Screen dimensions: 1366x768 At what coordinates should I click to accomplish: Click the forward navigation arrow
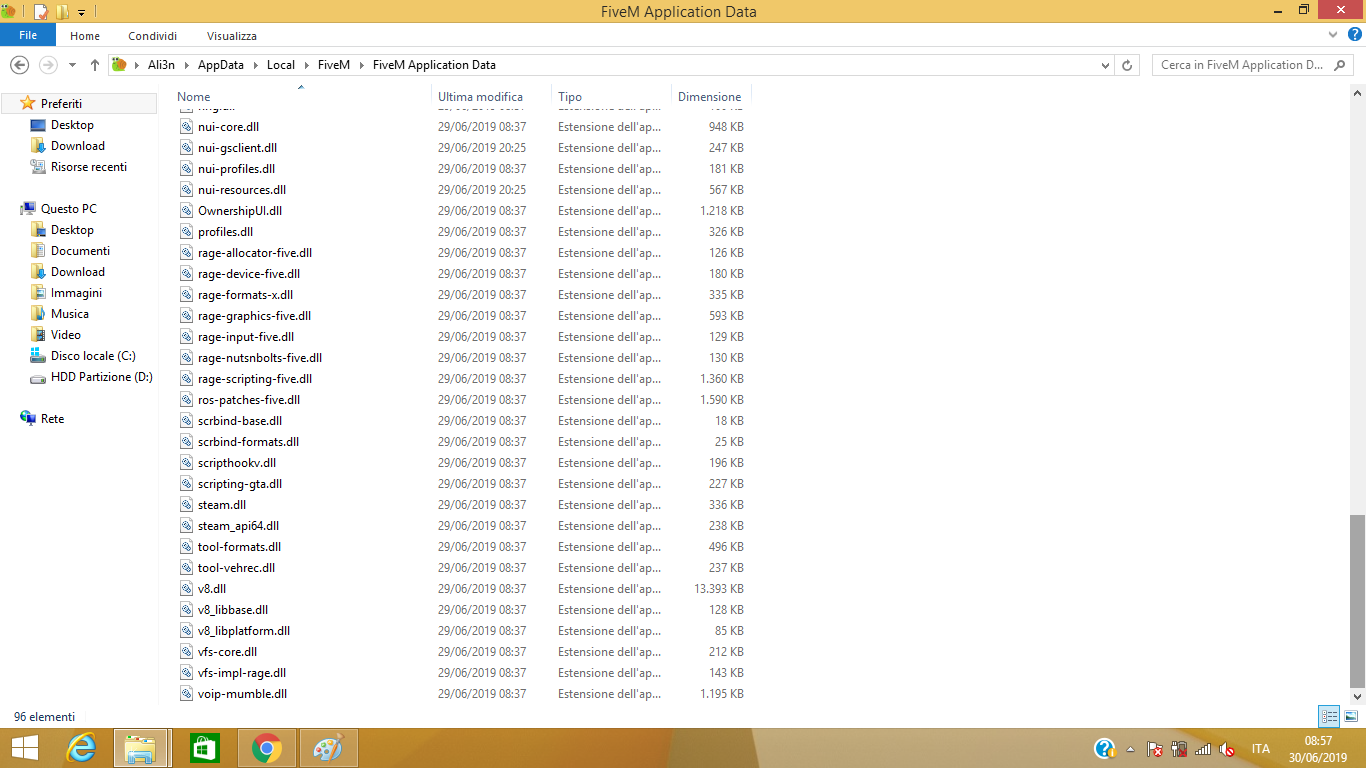click(x=47, y=65)
